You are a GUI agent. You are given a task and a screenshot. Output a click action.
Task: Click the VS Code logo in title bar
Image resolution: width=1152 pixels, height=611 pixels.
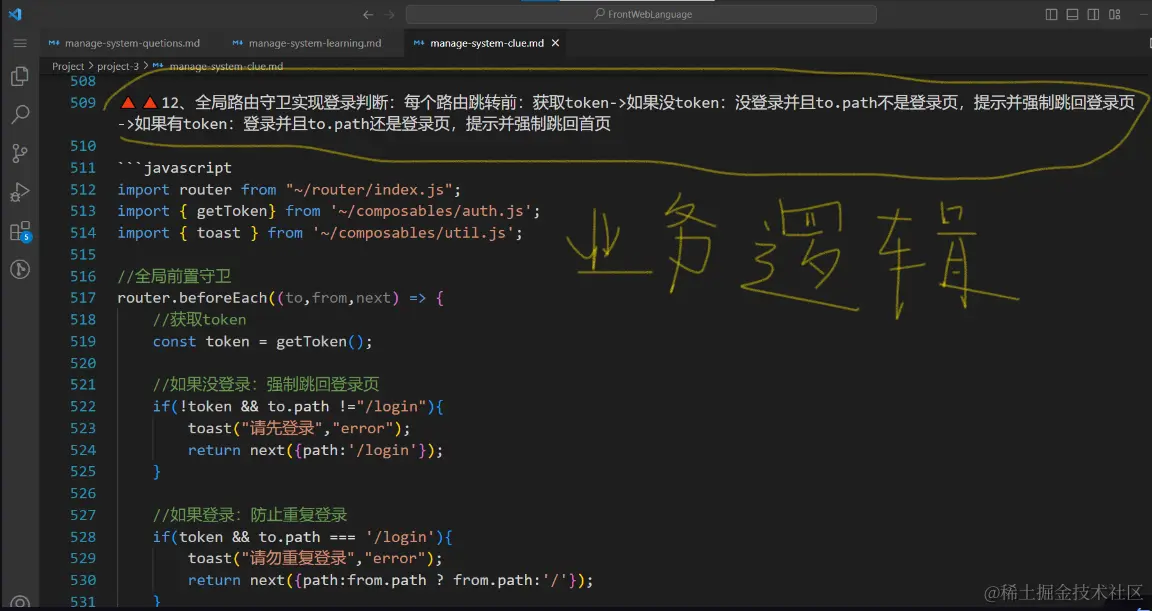tap(15, 14)
